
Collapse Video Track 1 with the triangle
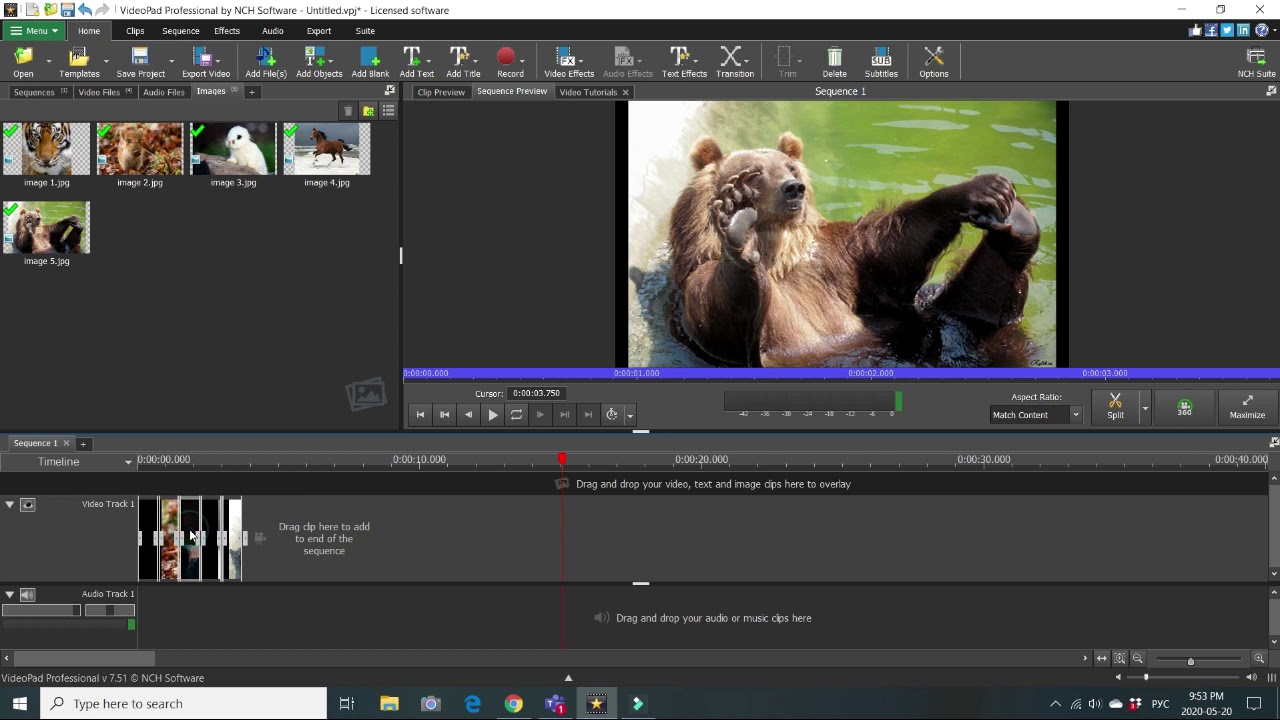point(10,504)
